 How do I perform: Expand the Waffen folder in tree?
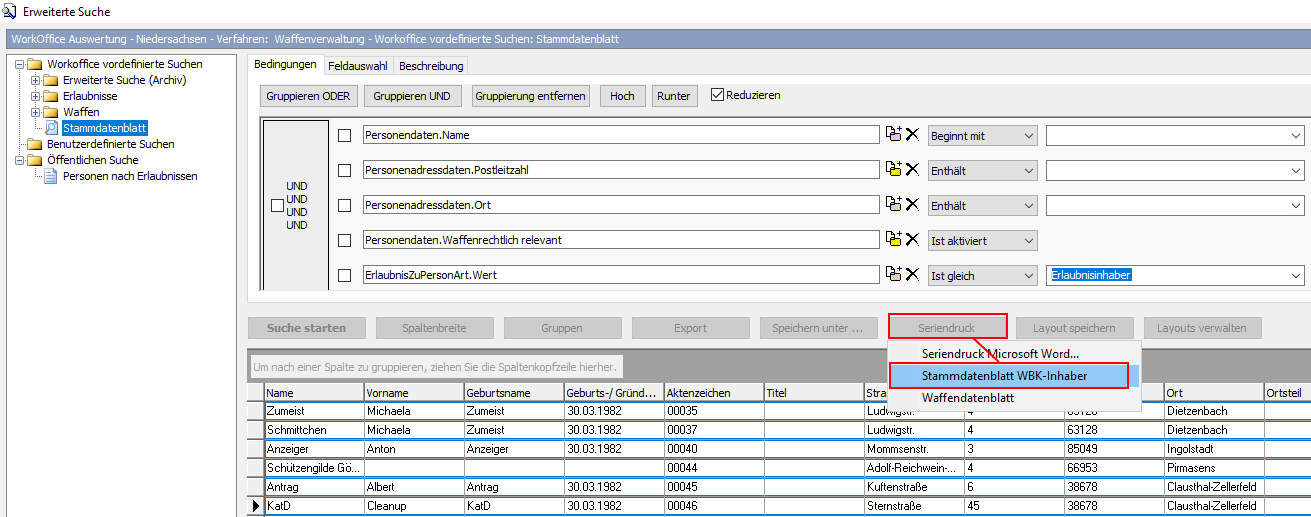pyautogui.click(x=36, y=112)
